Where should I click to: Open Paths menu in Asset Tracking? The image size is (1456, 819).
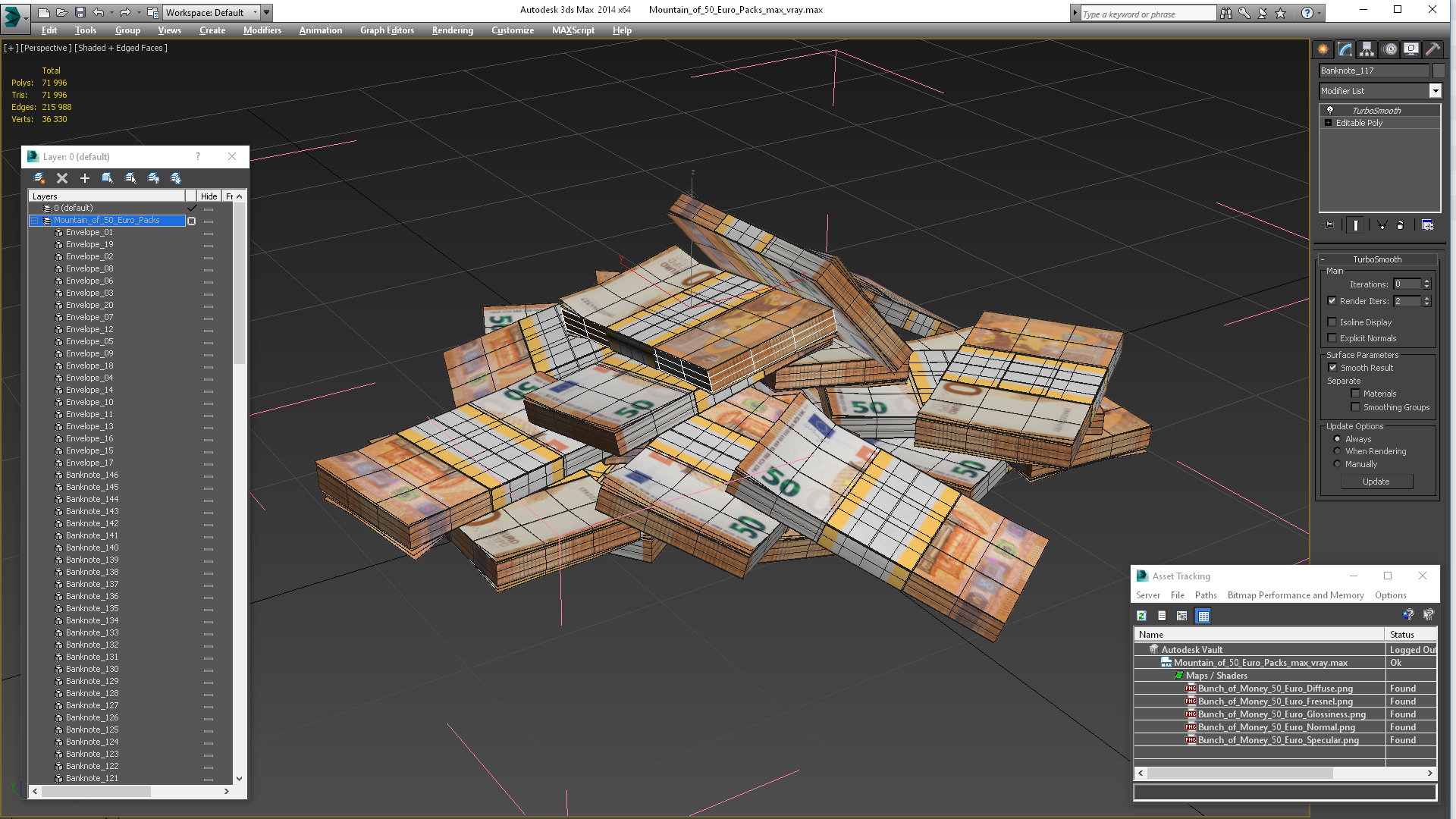pos(1206,595)
